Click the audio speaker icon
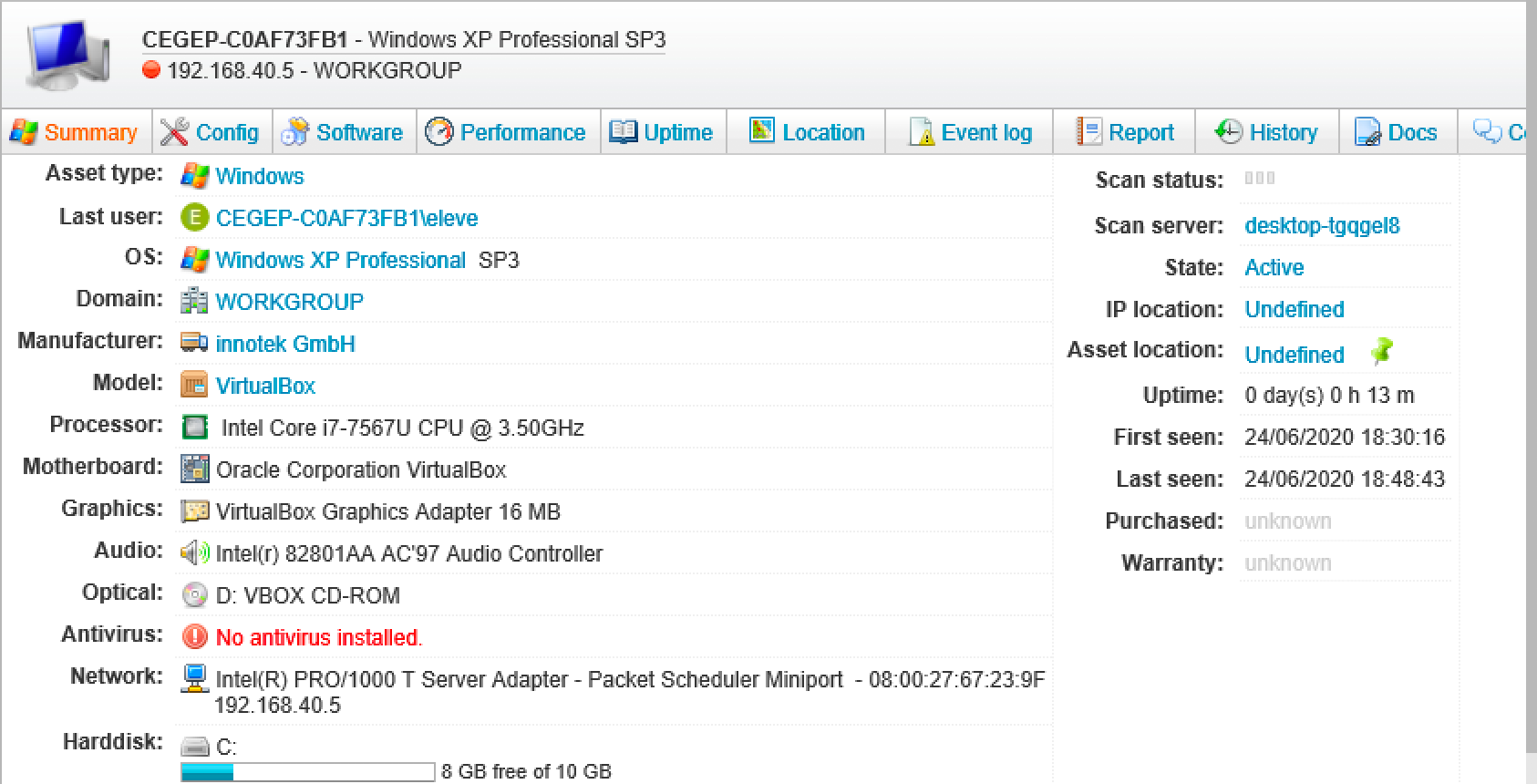Screen dimensions: 1537x784 click(194, 552)
